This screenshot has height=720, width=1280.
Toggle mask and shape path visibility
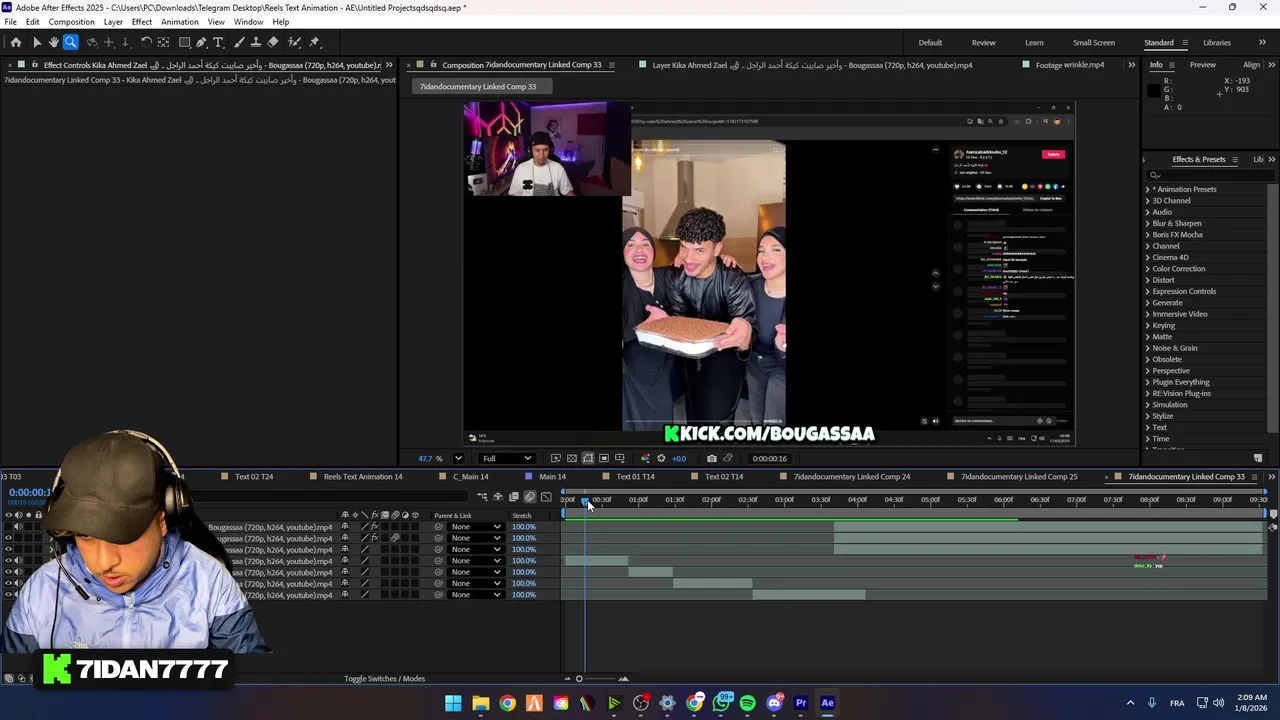tap(588, 458)
